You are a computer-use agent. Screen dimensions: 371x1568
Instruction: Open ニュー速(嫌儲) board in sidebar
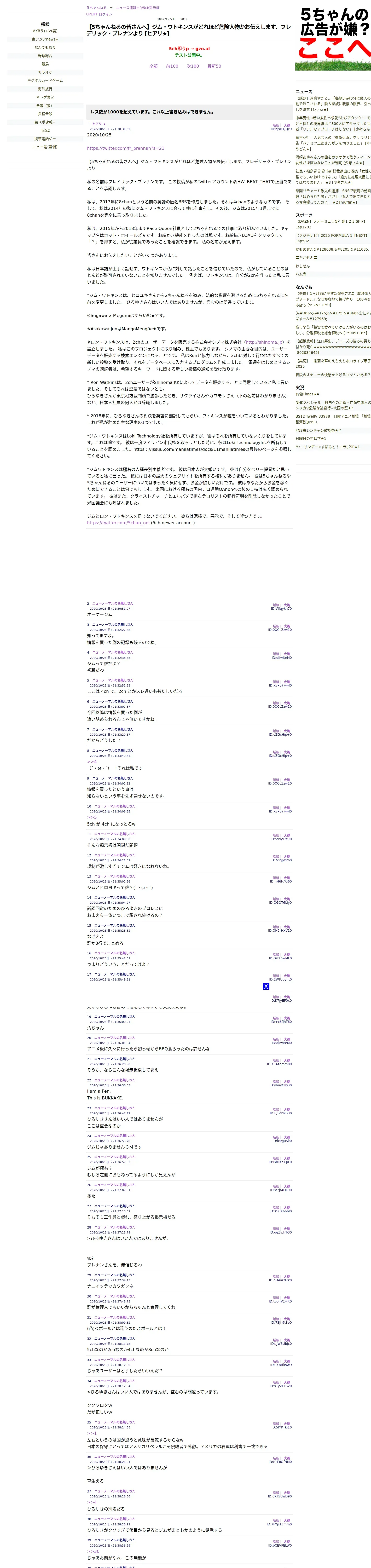[x=45, y=147]
